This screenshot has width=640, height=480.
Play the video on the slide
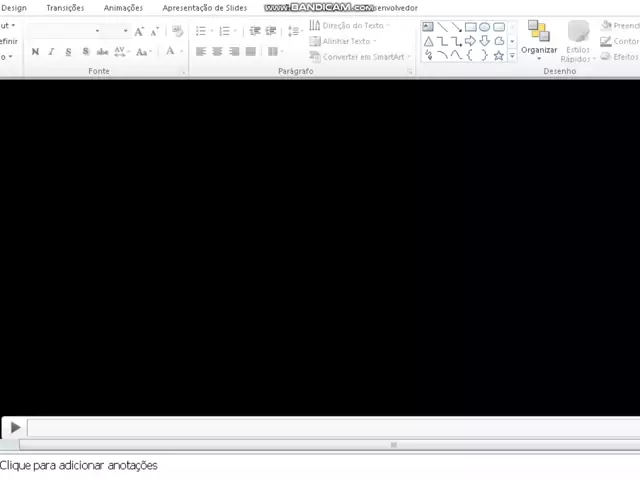point(16,427)
